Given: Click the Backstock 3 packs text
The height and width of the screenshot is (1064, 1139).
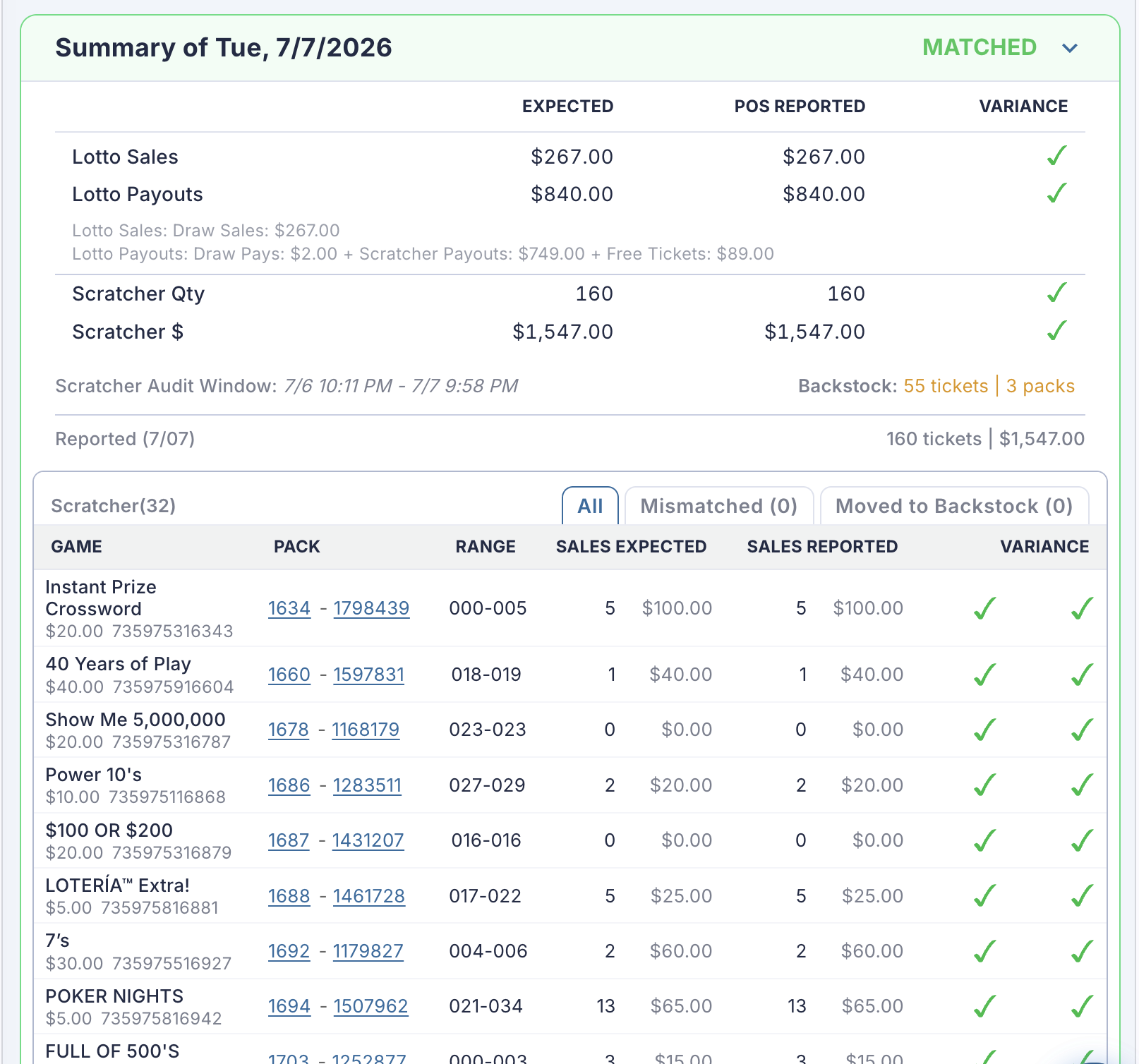Looking at the screenshot, I should pos(1040,386).
